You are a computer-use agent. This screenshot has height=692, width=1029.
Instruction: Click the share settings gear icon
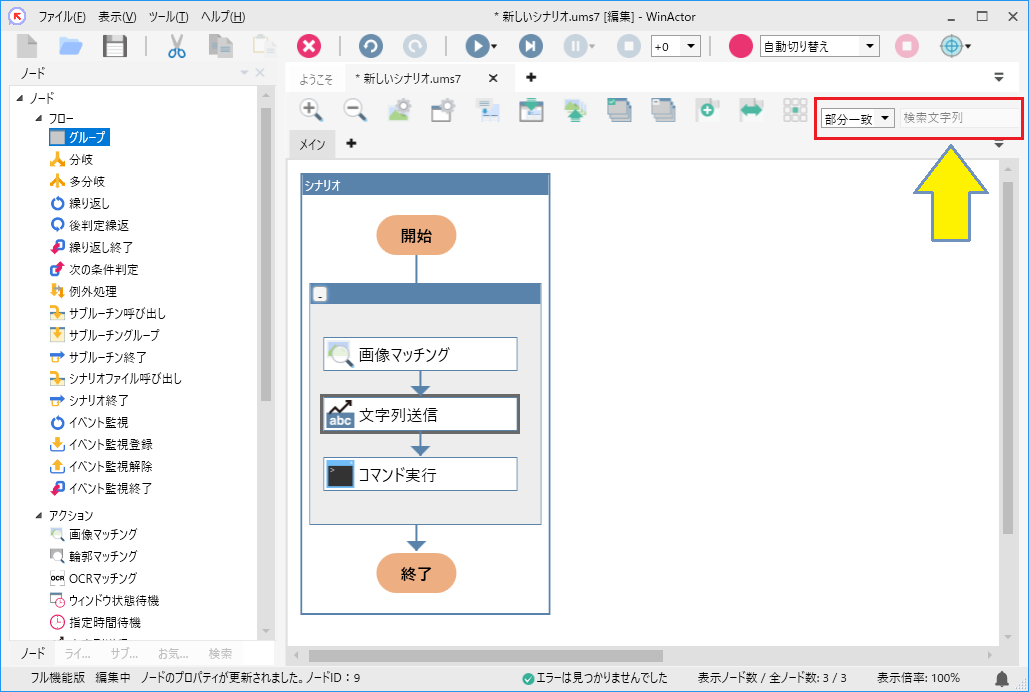(x=443, y=110)
